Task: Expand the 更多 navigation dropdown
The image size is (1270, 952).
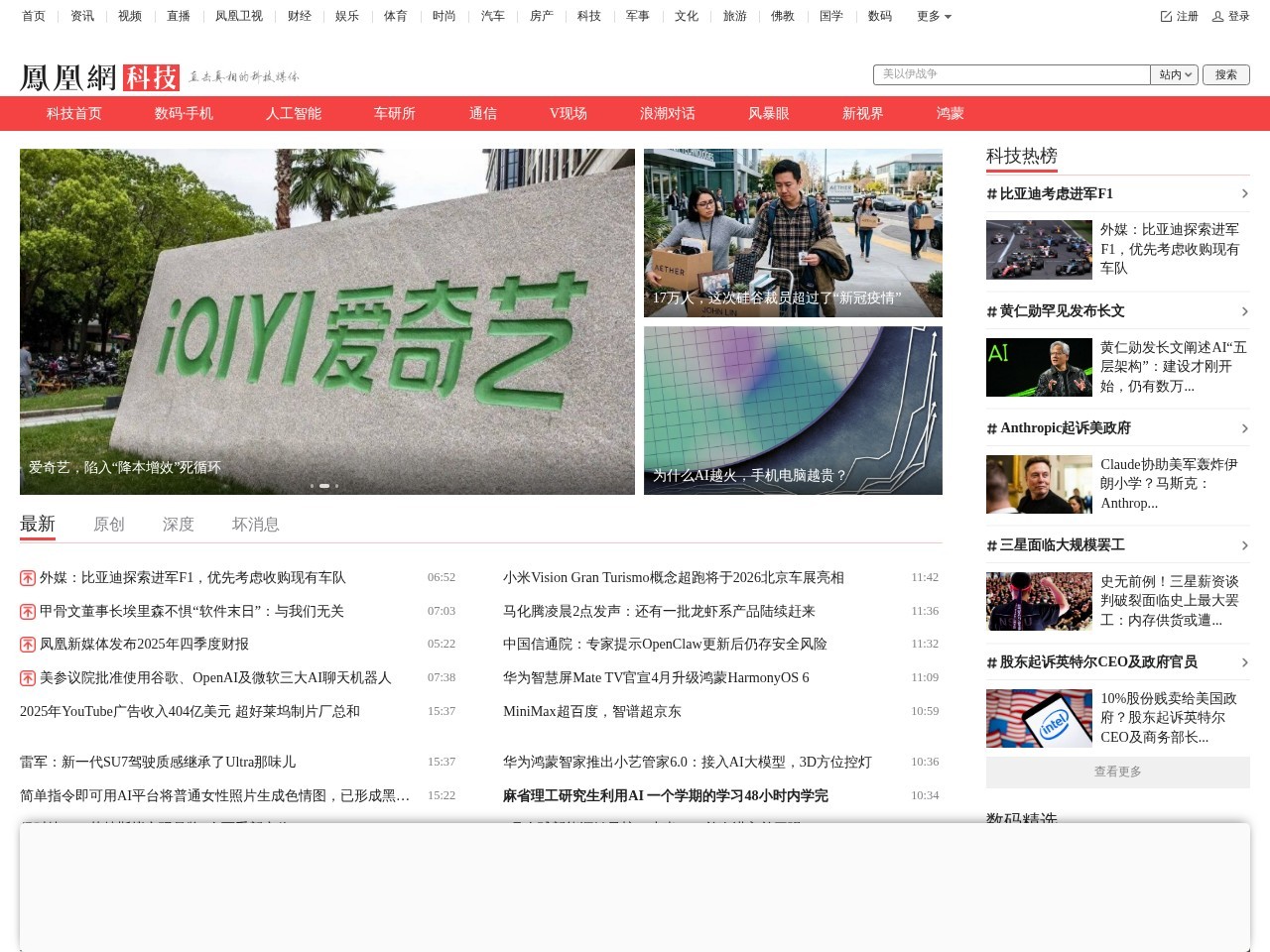Action: coord(932,16)
